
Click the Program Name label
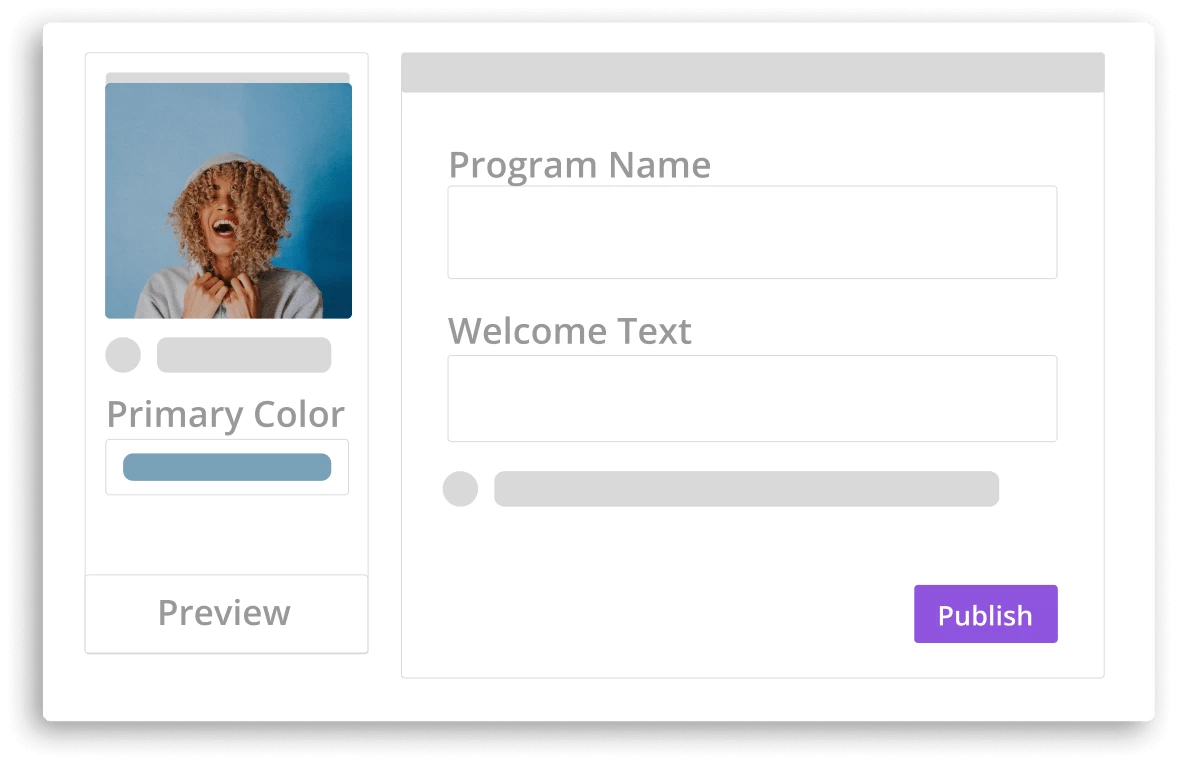579,166
